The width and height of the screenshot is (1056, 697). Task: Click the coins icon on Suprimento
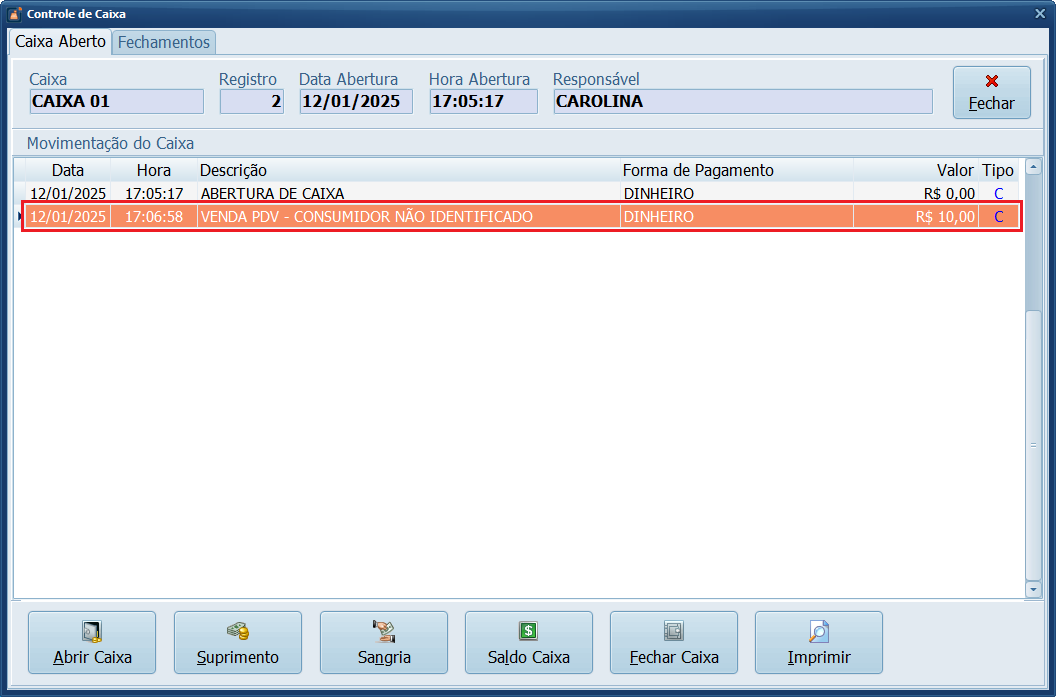coord(238,631)
